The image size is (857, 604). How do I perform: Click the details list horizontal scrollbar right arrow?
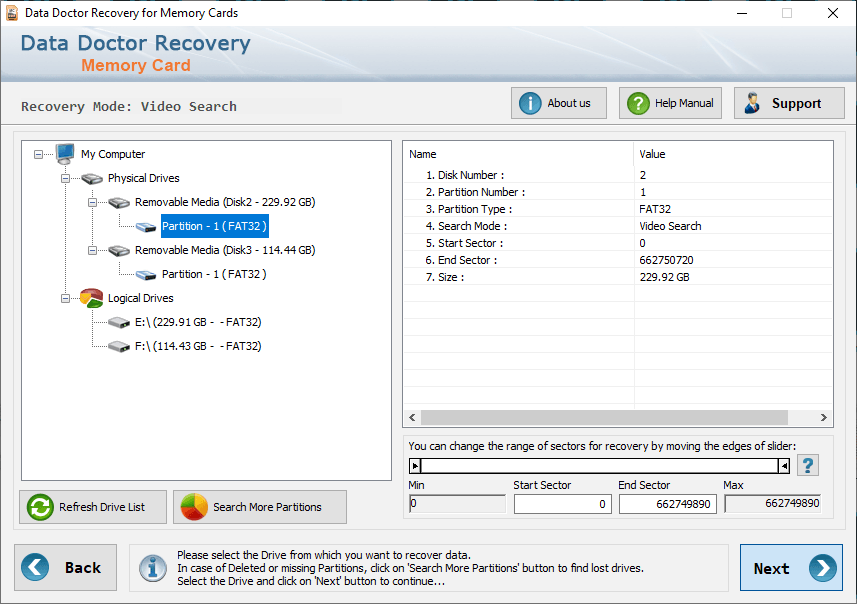(x=823, y=418)
